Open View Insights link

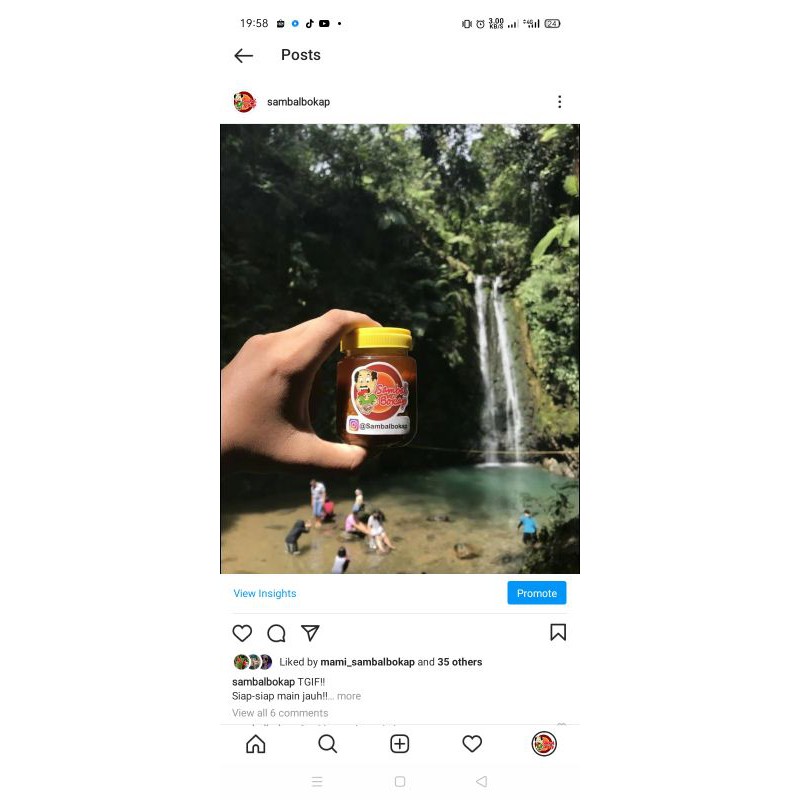click(x=265, y=593)
